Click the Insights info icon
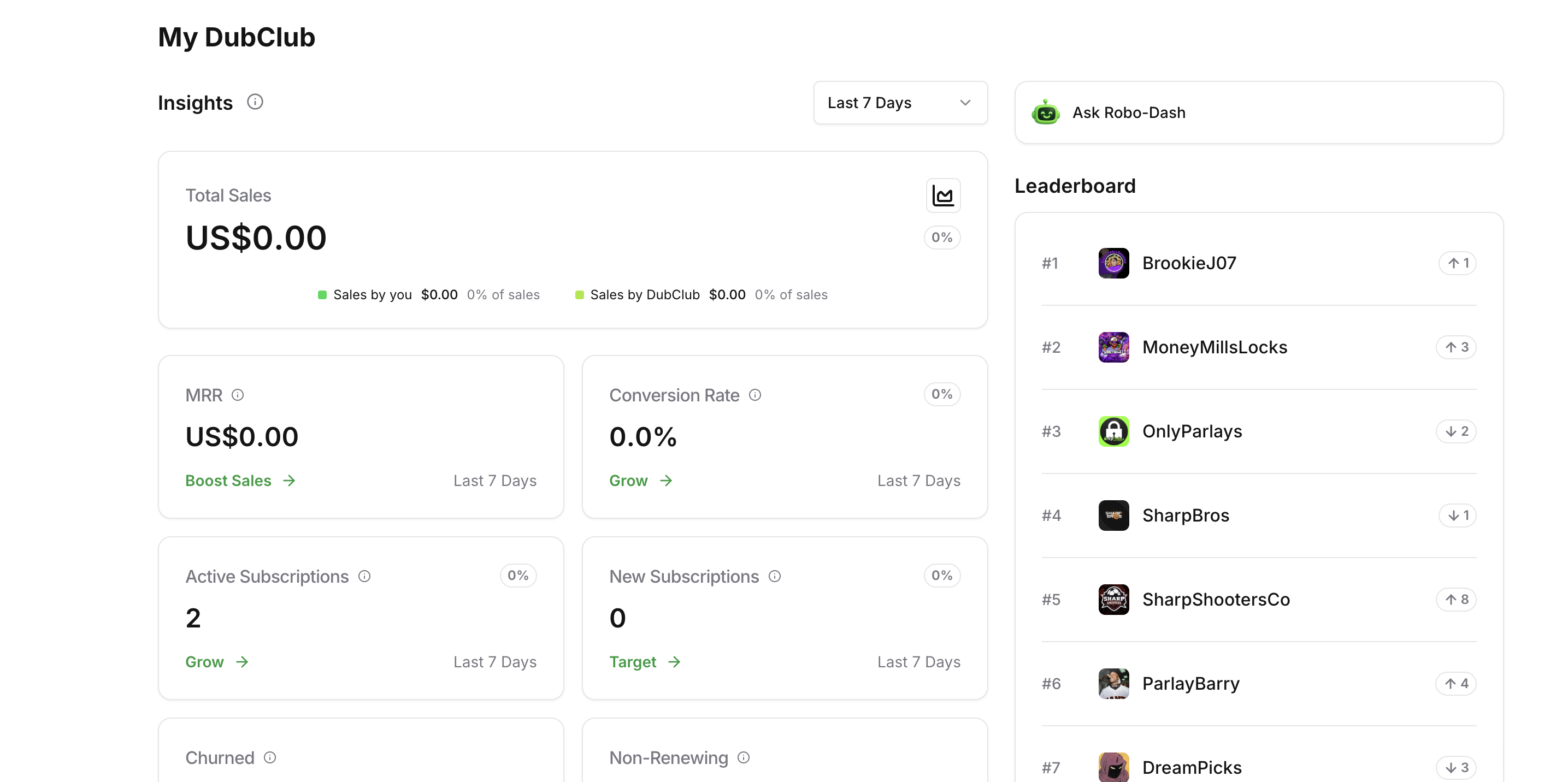 click(x=255, y=102)
